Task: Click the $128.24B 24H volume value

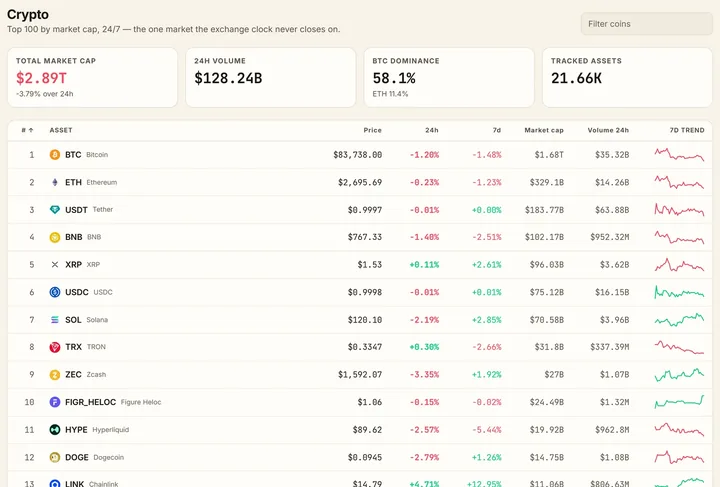Action: 228,78
